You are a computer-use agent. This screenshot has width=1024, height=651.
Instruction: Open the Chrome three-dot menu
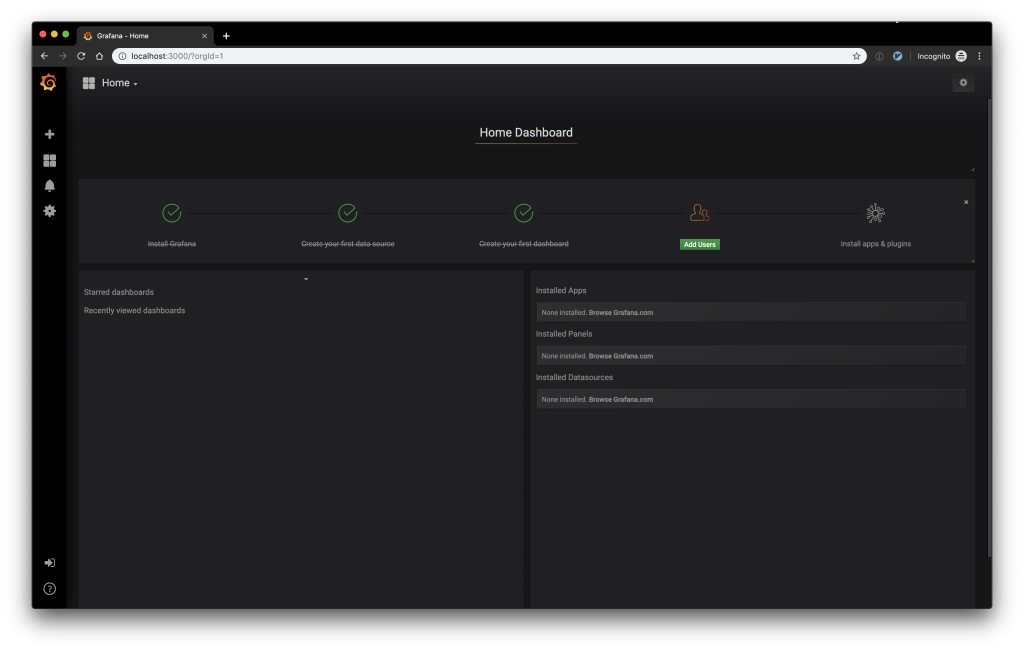click(x=979, y=56)
